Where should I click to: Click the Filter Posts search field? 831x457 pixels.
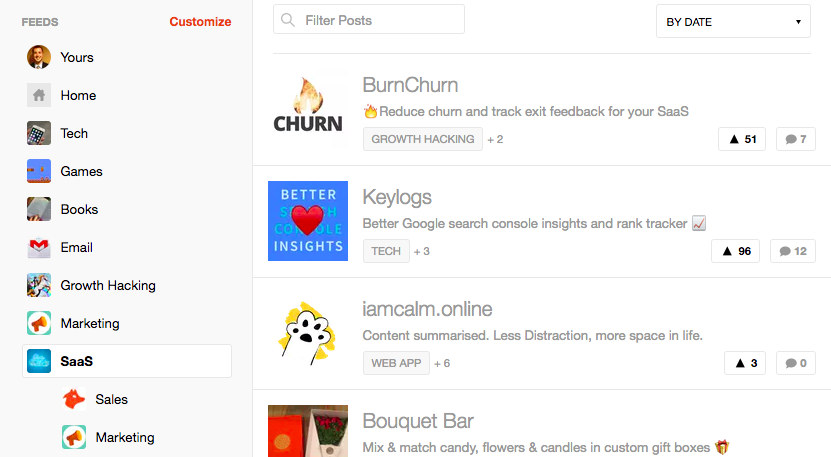click(369, 20)
